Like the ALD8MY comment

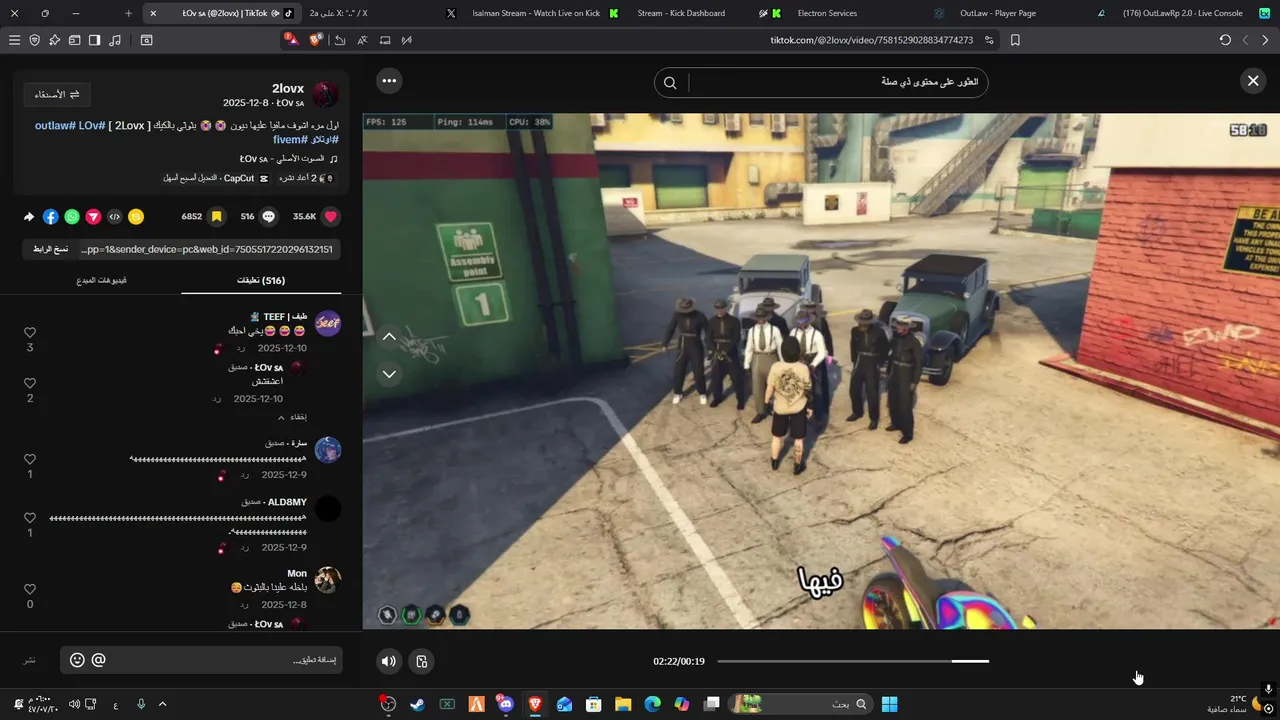point(30,518)
